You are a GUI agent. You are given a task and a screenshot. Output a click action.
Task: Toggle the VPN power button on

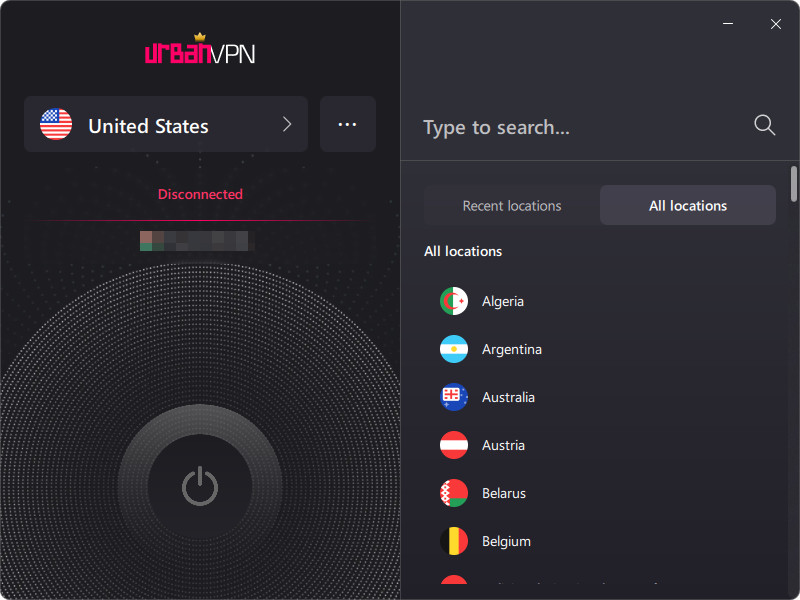coord(200,486)
